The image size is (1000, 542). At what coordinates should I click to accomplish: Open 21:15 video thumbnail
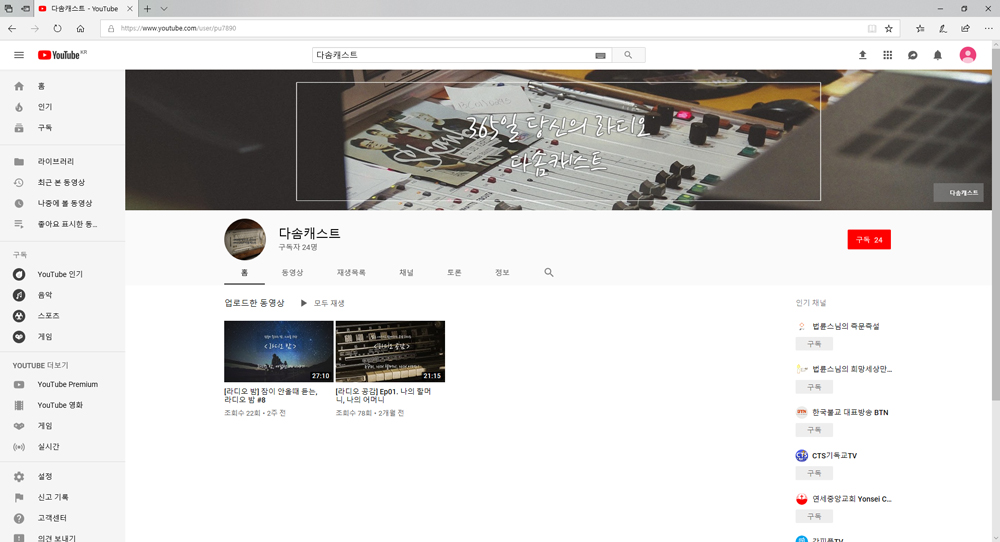[390, 351]
